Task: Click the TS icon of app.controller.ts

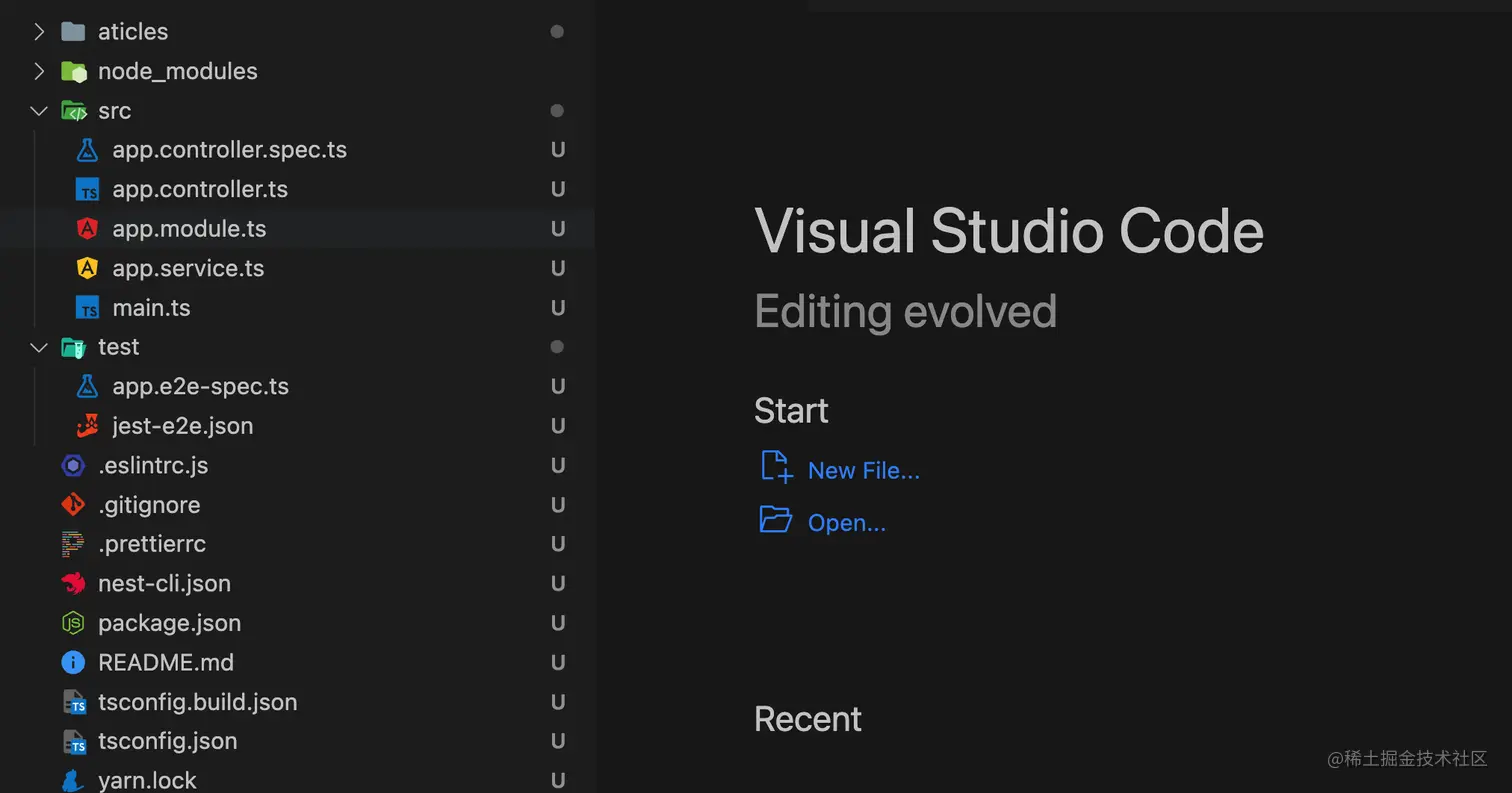Action: click(88, 190)
